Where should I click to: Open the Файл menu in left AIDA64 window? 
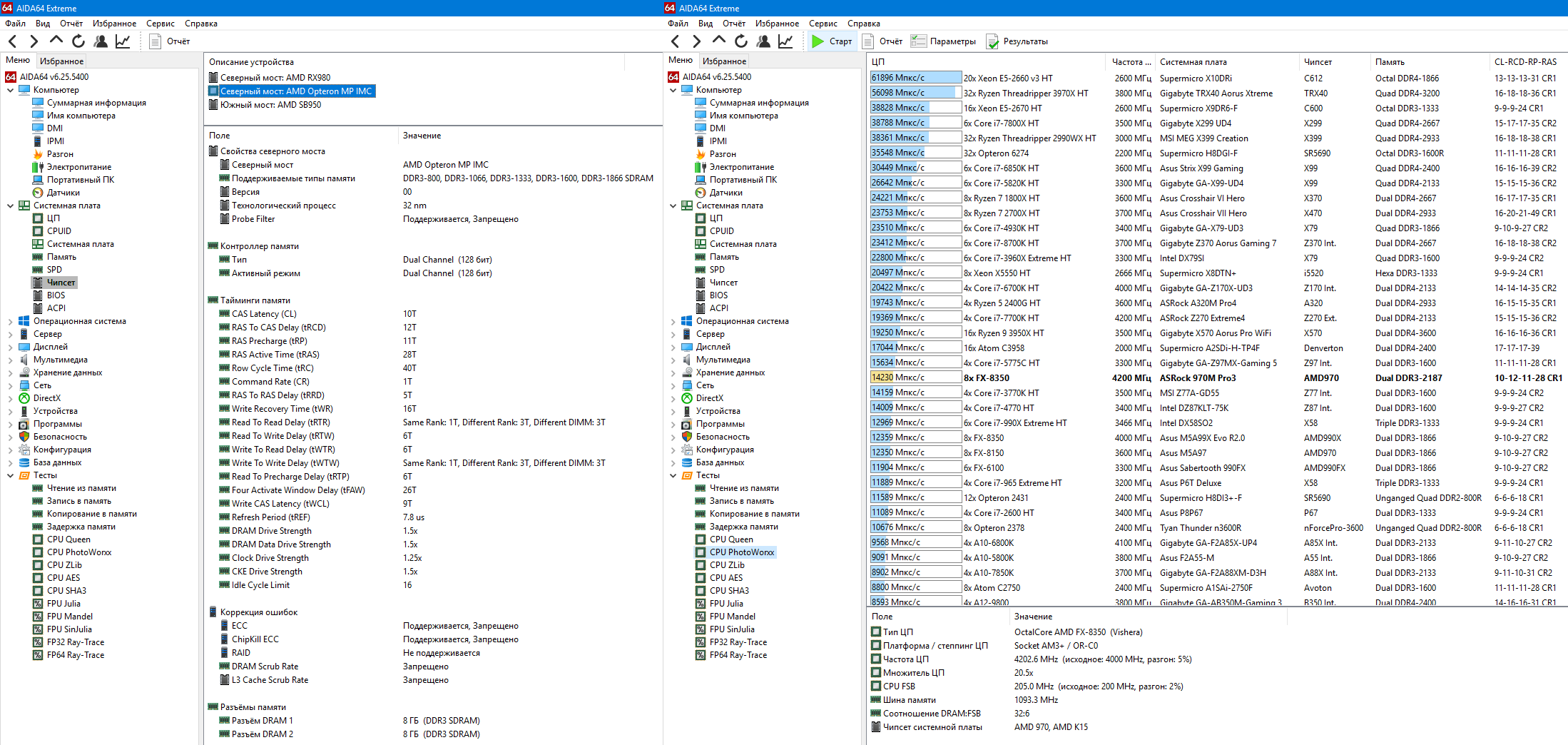click(15, 24)
